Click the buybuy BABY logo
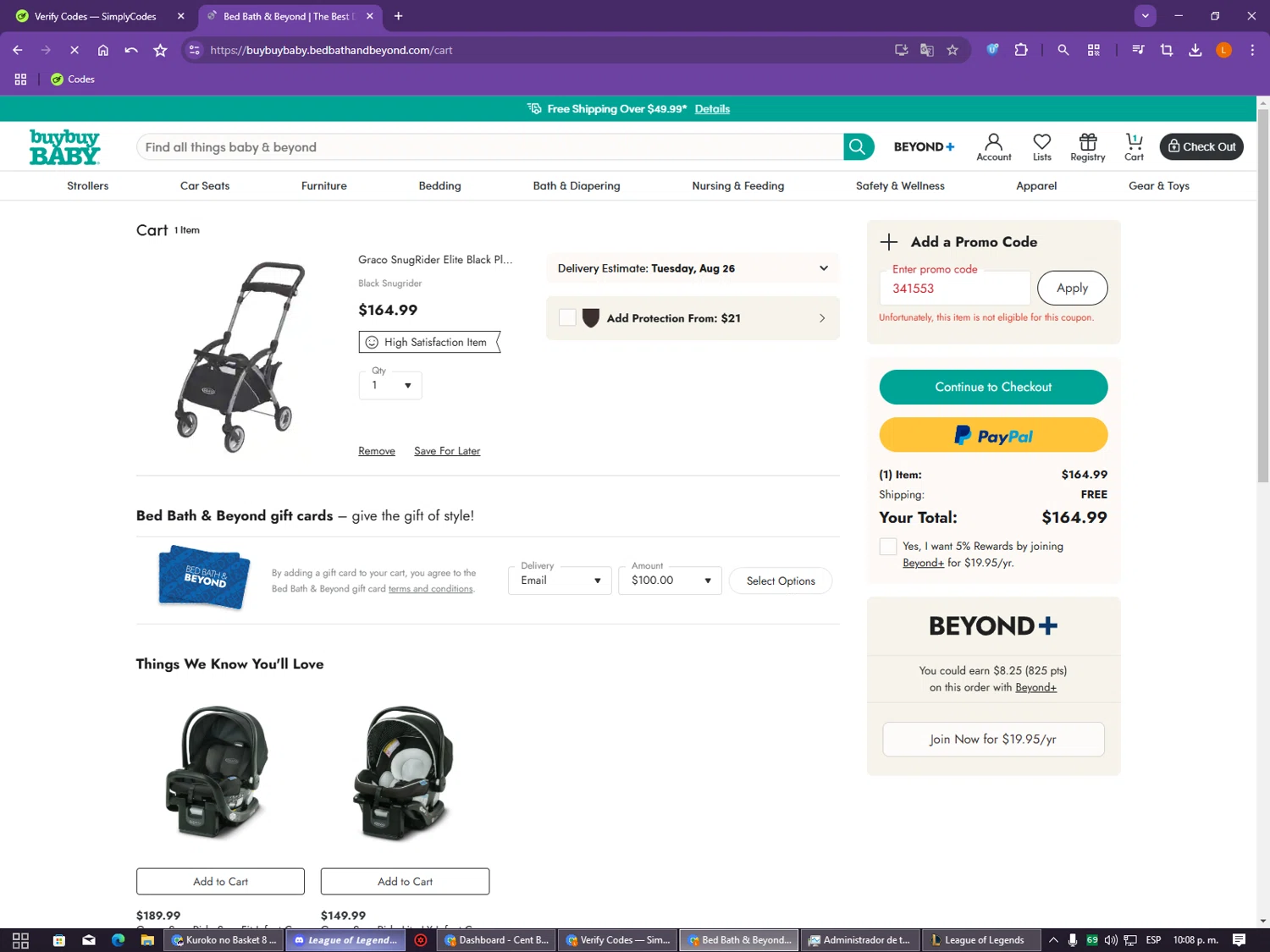The height and width of the screenshot is (952, 1270). 64,147
